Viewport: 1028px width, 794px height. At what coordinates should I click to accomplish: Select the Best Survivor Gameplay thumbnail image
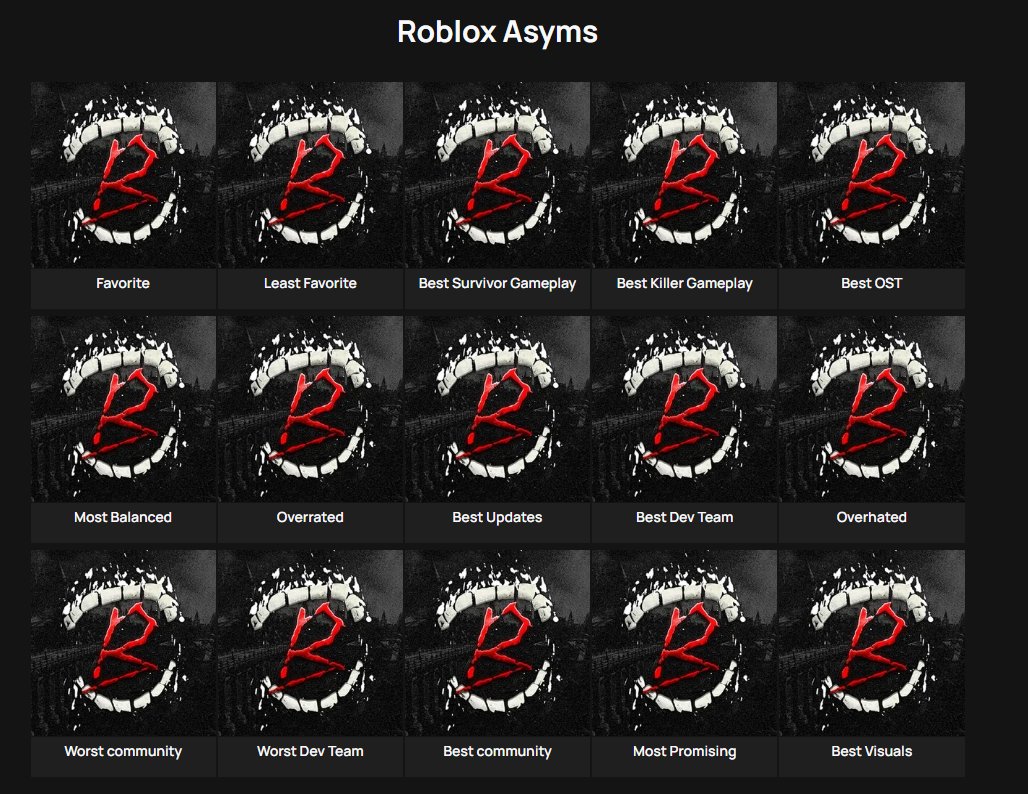pos(497,174)
